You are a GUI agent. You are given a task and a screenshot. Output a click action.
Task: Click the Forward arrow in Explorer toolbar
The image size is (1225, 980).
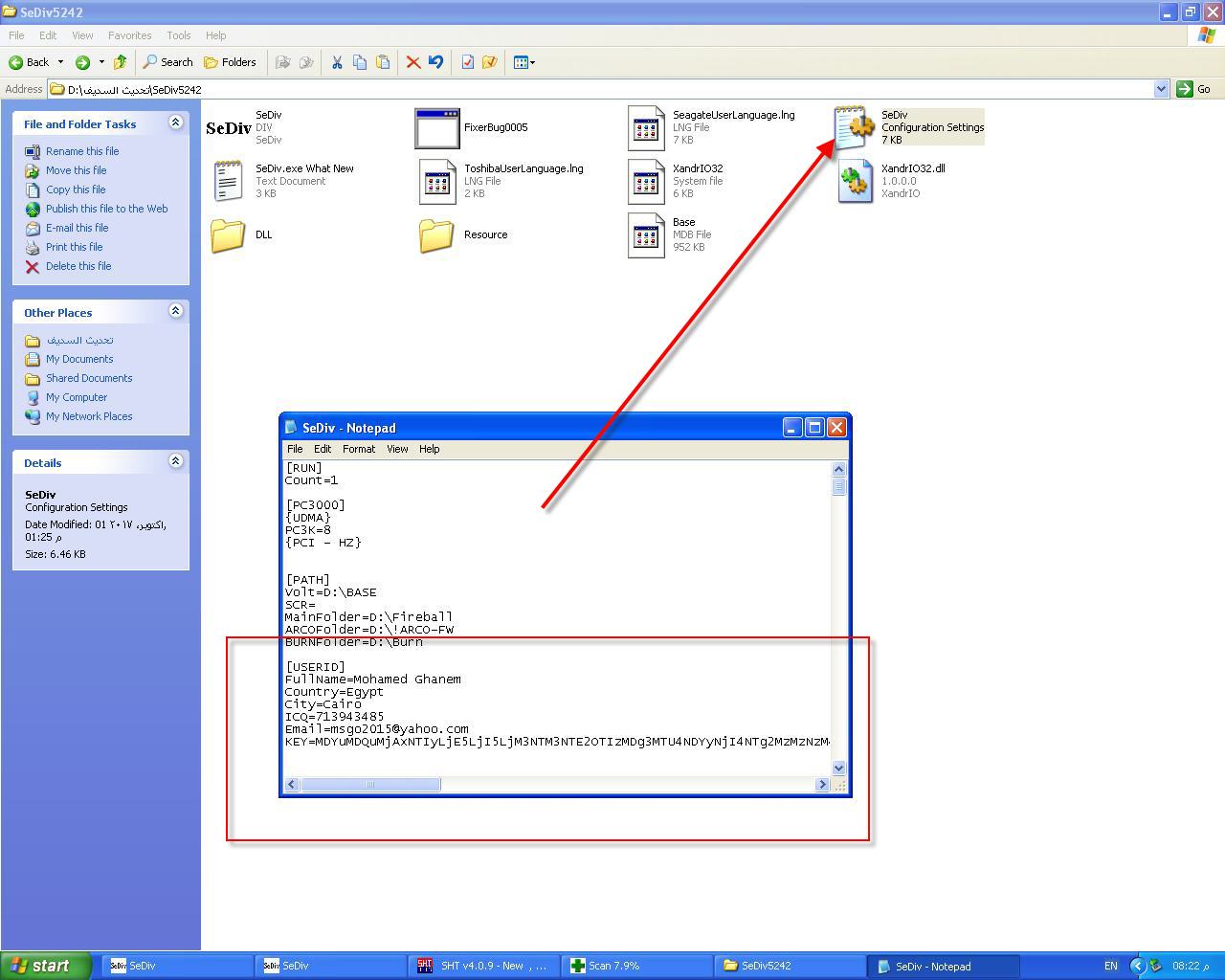(82, 62)
